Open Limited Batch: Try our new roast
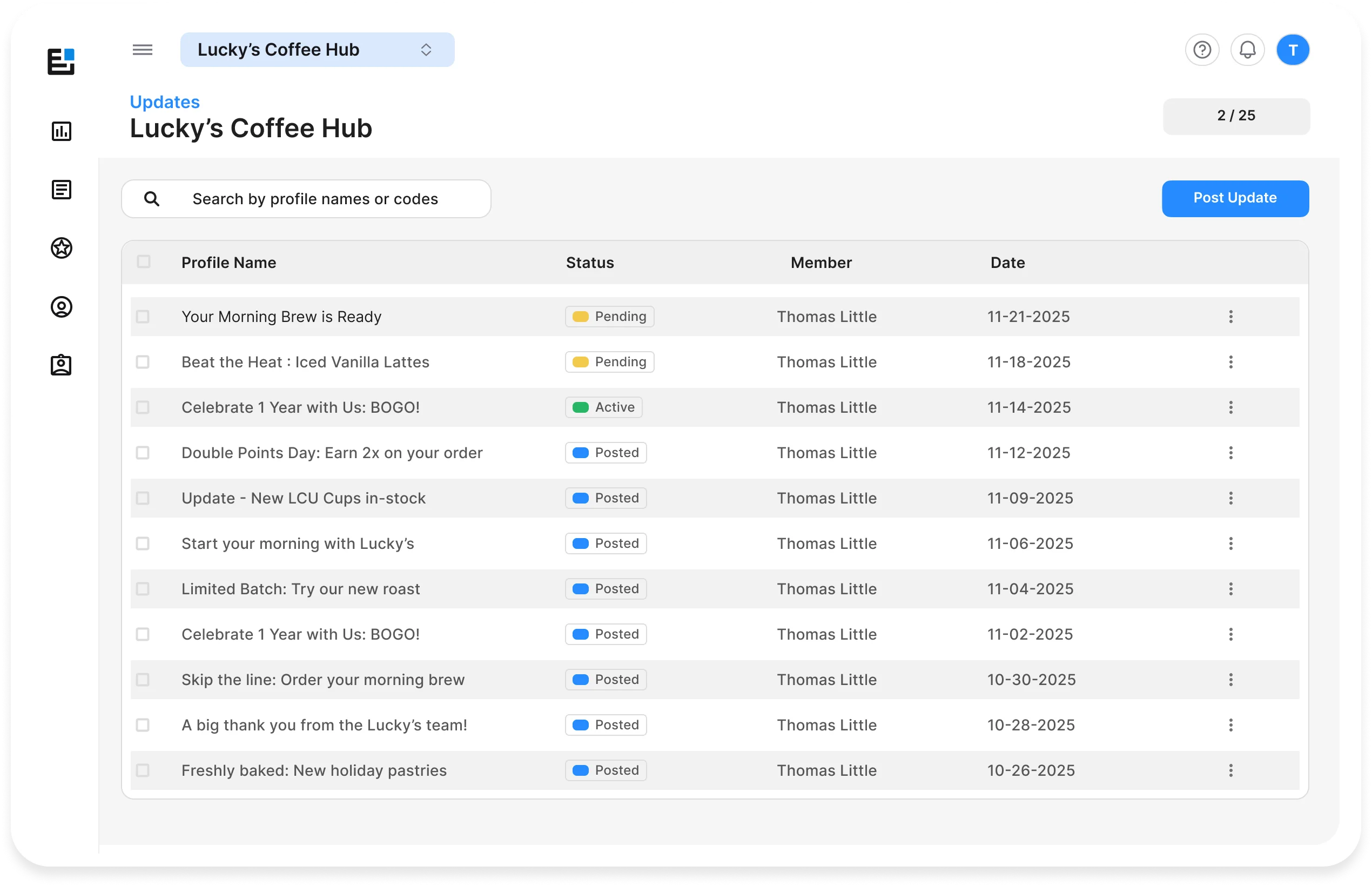Image resolution: width=1372 pixels, height=886 pixels. 301,588
